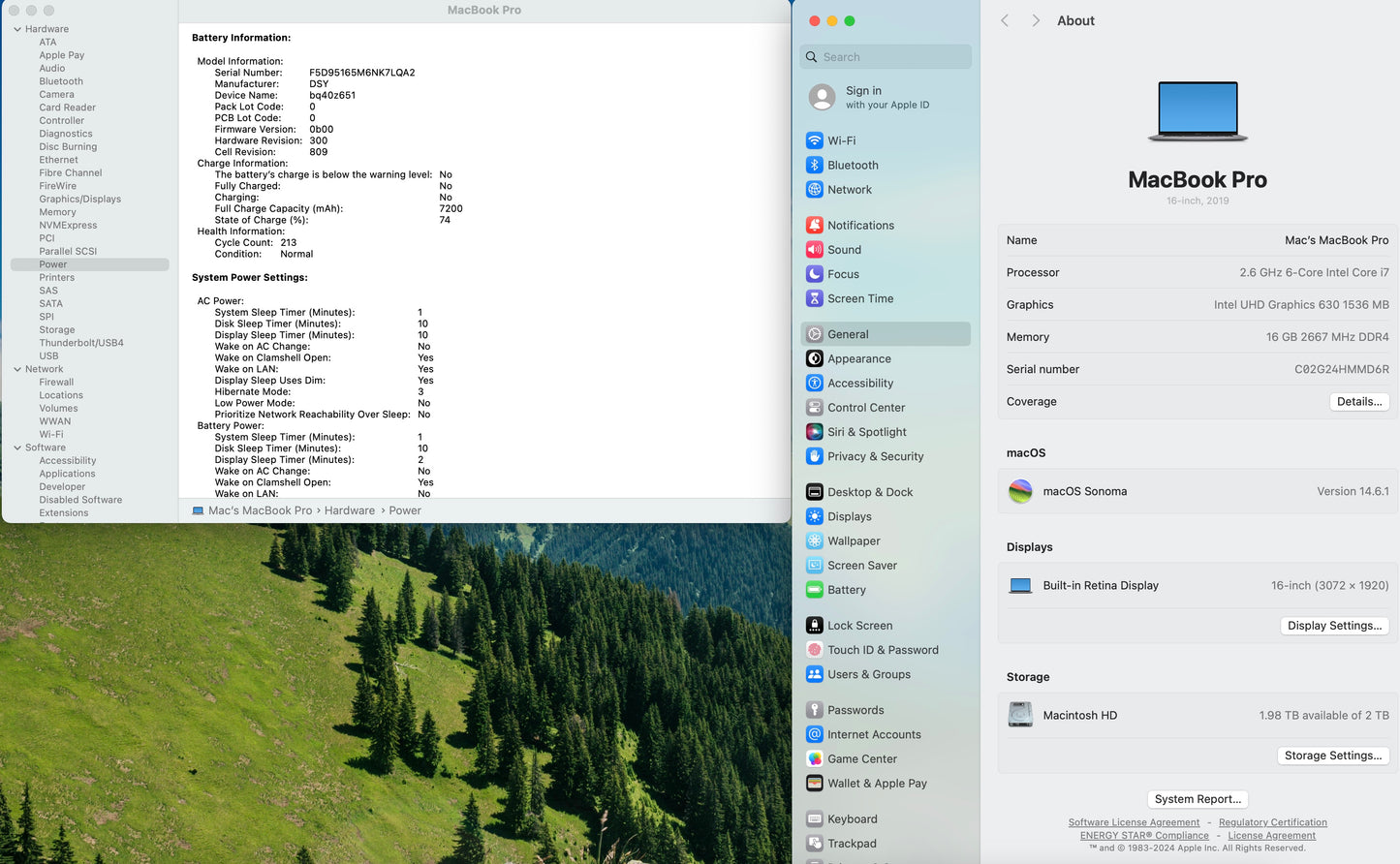Click the Coverage Details button
Image resolution: width=1400 pixels, height=864 pixels.
click(x=1358, y=402)
